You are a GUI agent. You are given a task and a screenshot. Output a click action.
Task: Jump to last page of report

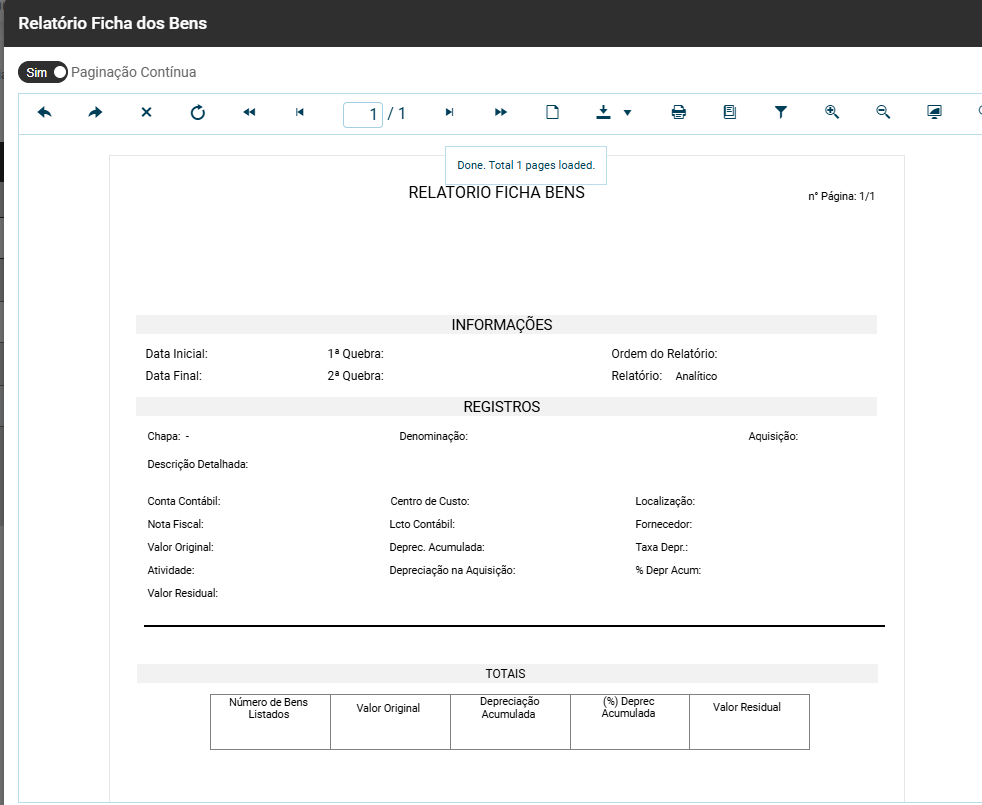click(501, 113)
